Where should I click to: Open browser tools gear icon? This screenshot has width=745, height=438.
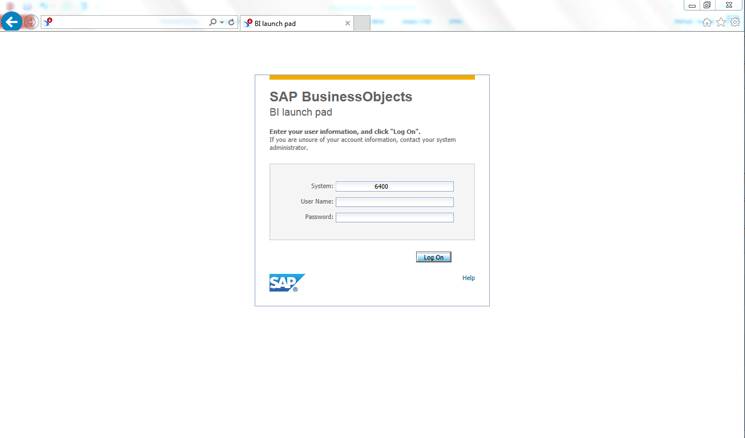735,22
